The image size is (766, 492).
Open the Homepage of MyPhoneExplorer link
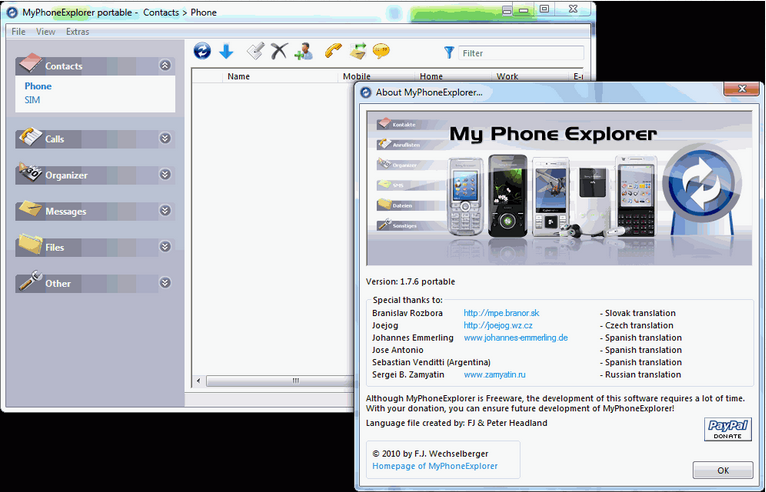coord(435,466)
